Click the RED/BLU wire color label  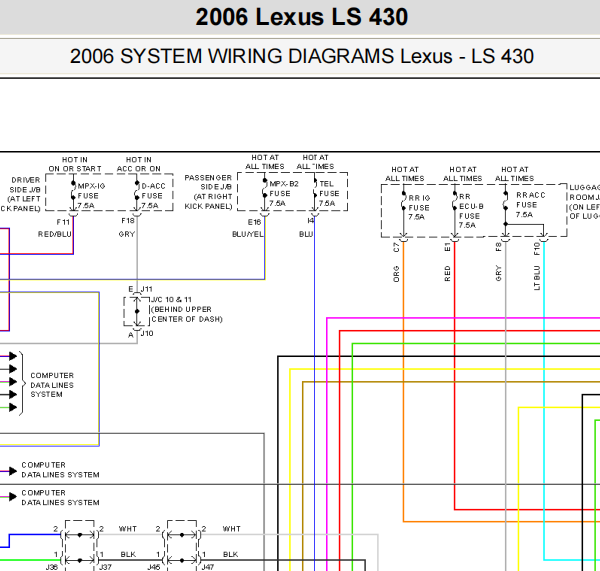(54, 234)
